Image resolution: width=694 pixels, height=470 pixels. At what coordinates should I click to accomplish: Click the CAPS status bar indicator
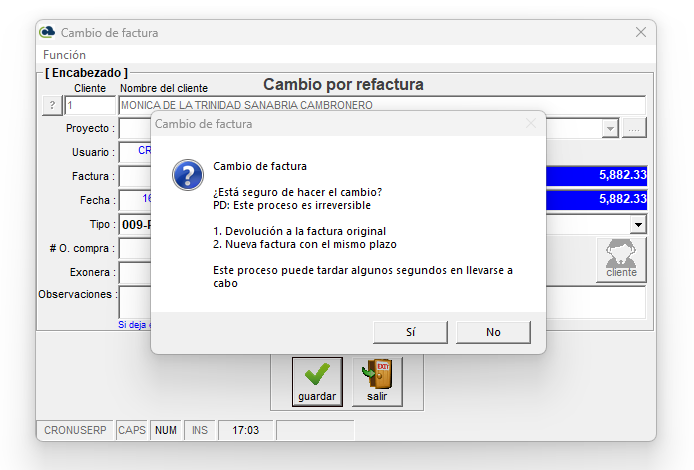(x=131, y=430)
